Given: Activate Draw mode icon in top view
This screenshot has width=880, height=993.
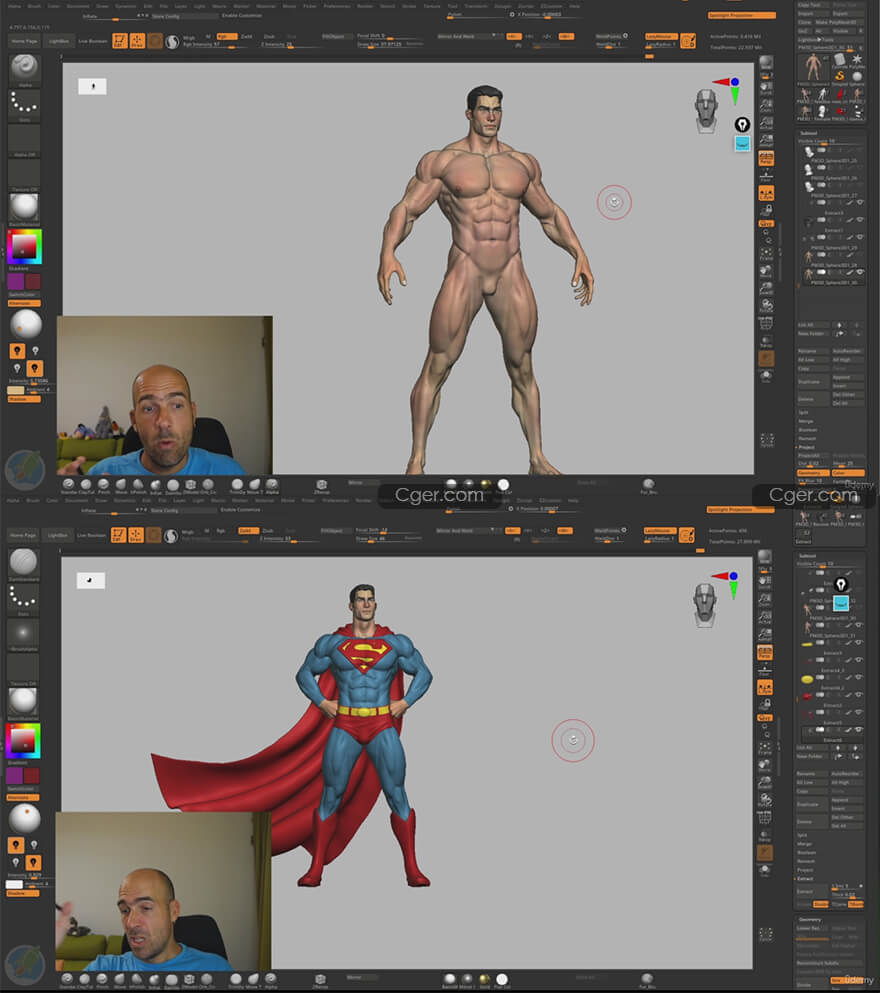Looking at the screenshot, I should 137,41.
